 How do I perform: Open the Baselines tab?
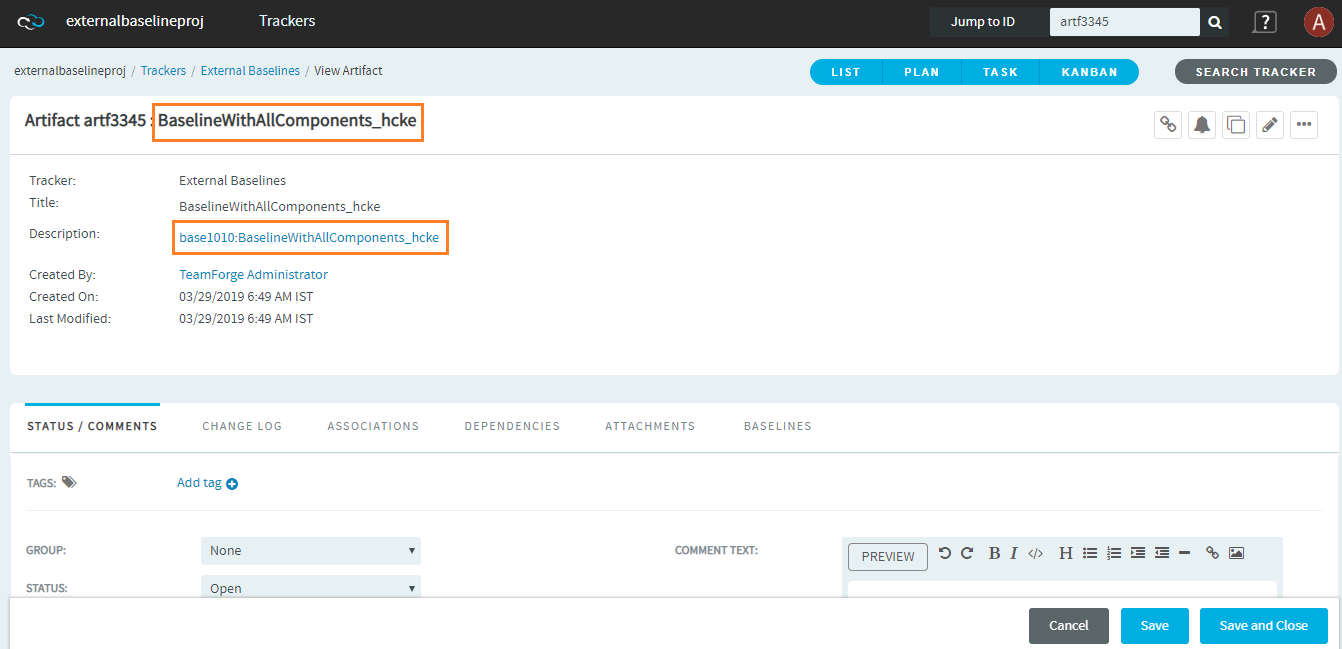[778, 426]
